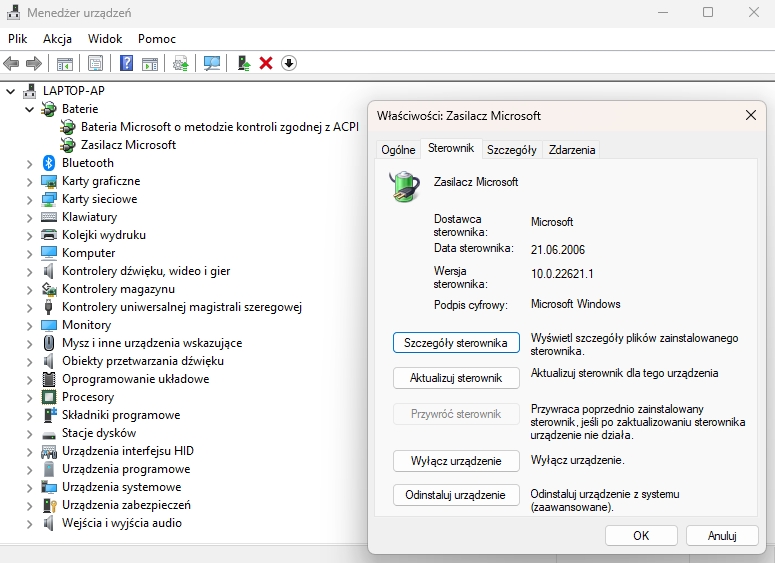Select Bateria Microsoft ACPI tree item
Image resolution: width=775 pixels, height=563 pixels.
point(220,127)
